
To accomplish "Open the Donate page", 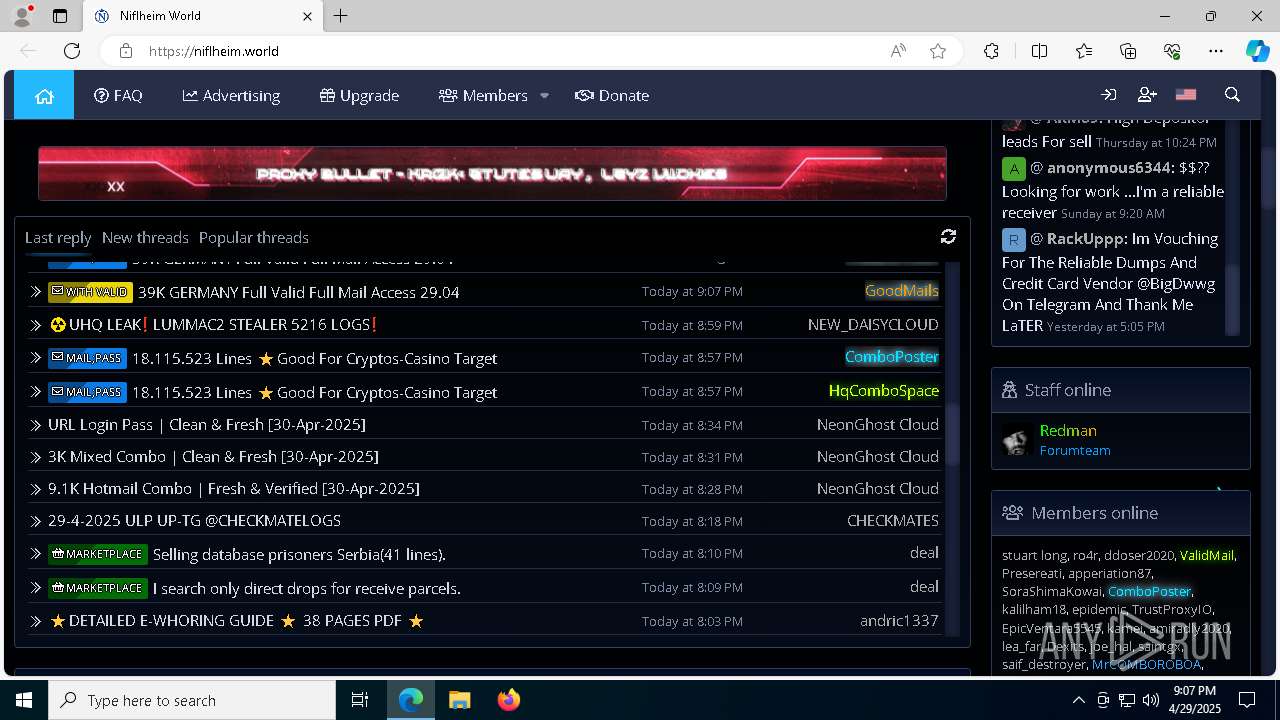I will pos(612,95).
